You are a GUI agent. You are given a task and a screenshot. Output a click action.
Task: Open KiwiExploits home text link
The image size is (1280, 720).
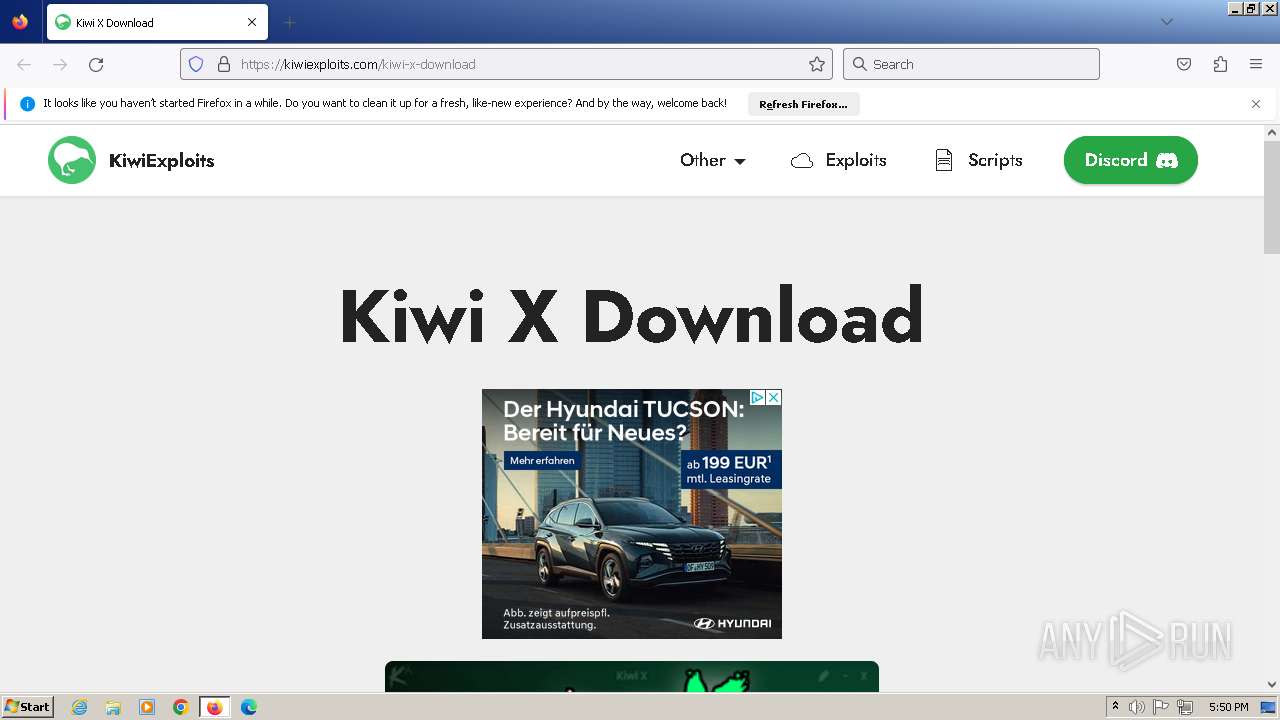pyautogui.click(x=161, y=161)
